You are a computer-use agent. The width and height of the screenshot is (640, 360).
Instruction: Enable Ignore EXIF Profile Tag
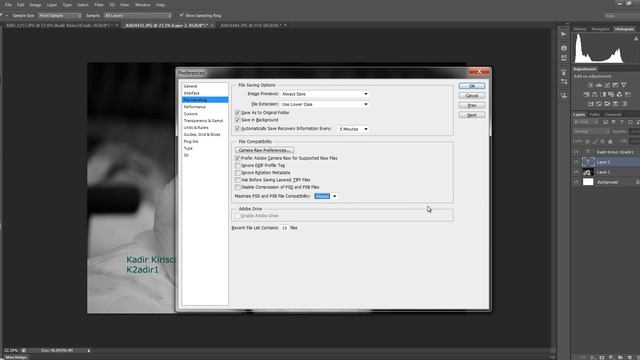tap(238, 165)
